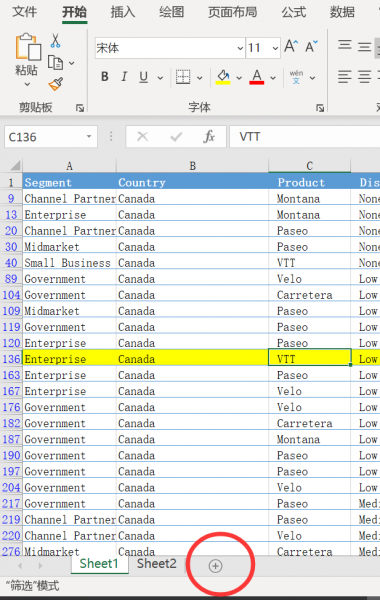Select column C header
The width and height of the screenshot is (380, 600).
(x=310, y=166)
